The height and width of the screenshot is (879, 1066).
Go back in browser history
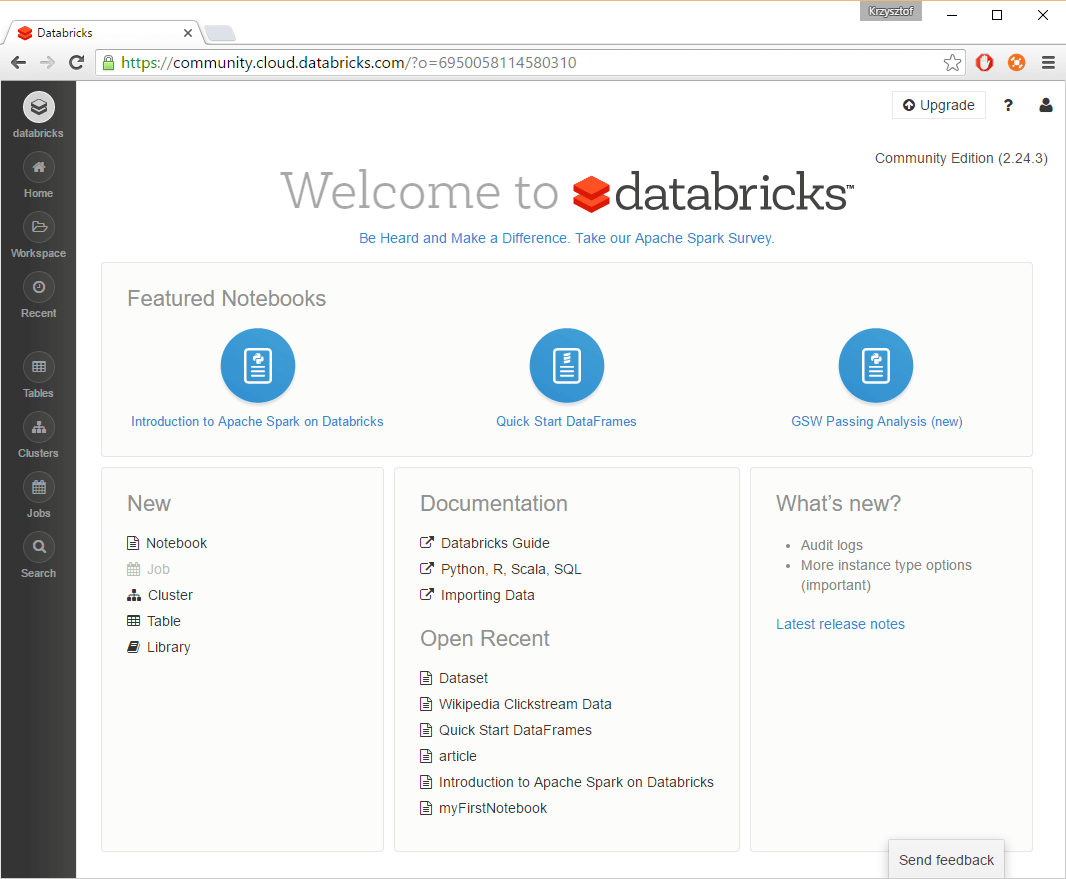coord(18,63)
